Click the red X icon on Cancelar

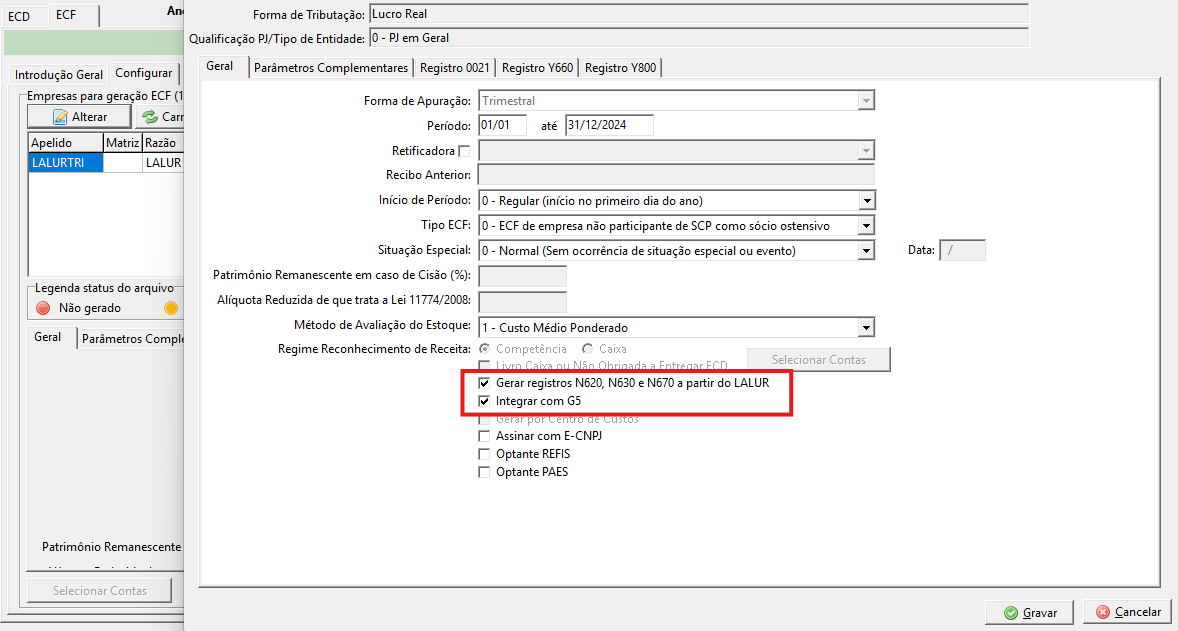pyautogui.click(x=1103, y=612)
